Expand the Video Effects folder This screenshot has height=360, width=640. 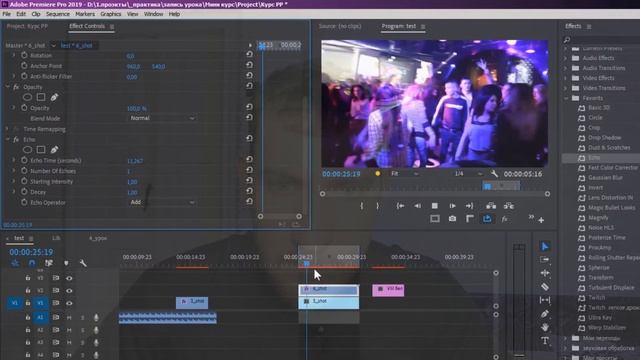click(566, 78)
